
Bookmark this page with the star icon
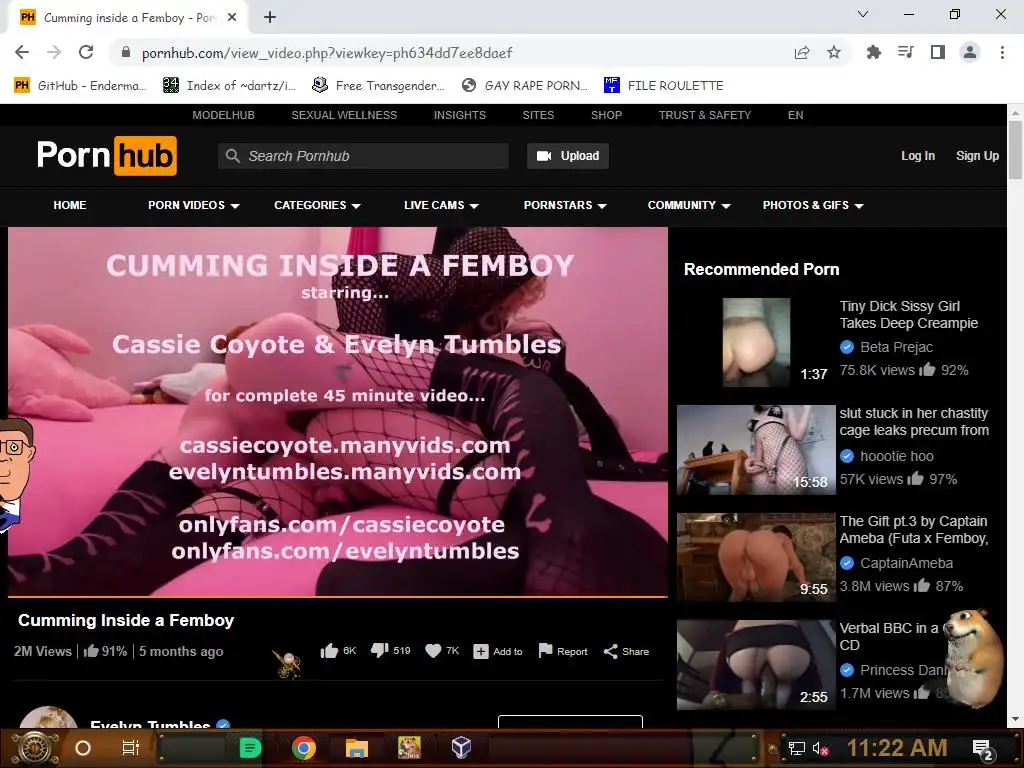834,52
